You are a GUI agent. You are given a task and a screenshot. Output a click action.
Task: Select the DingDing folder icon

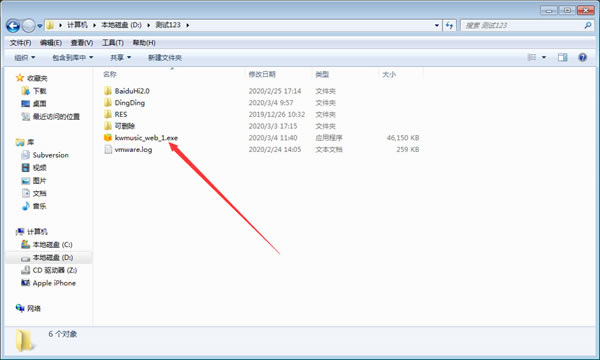coord(108,103)
